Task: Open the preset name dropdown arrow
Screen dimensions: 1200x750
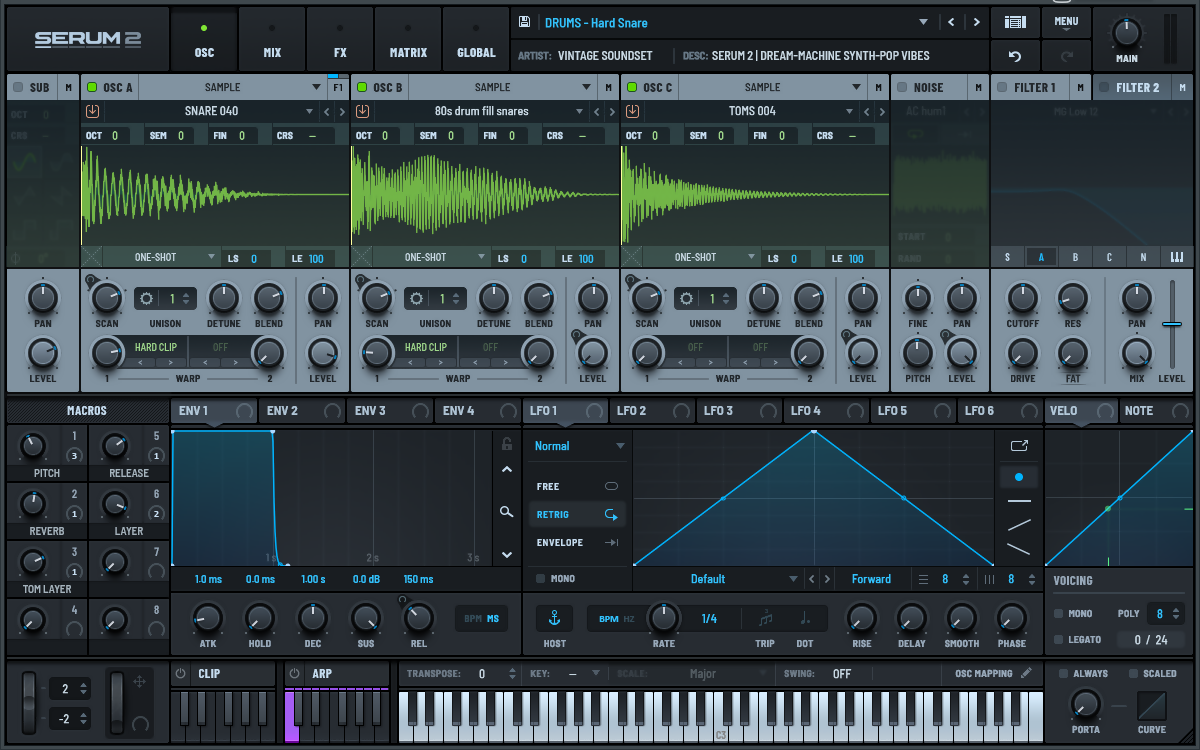Action: click(x=923, y=22)
